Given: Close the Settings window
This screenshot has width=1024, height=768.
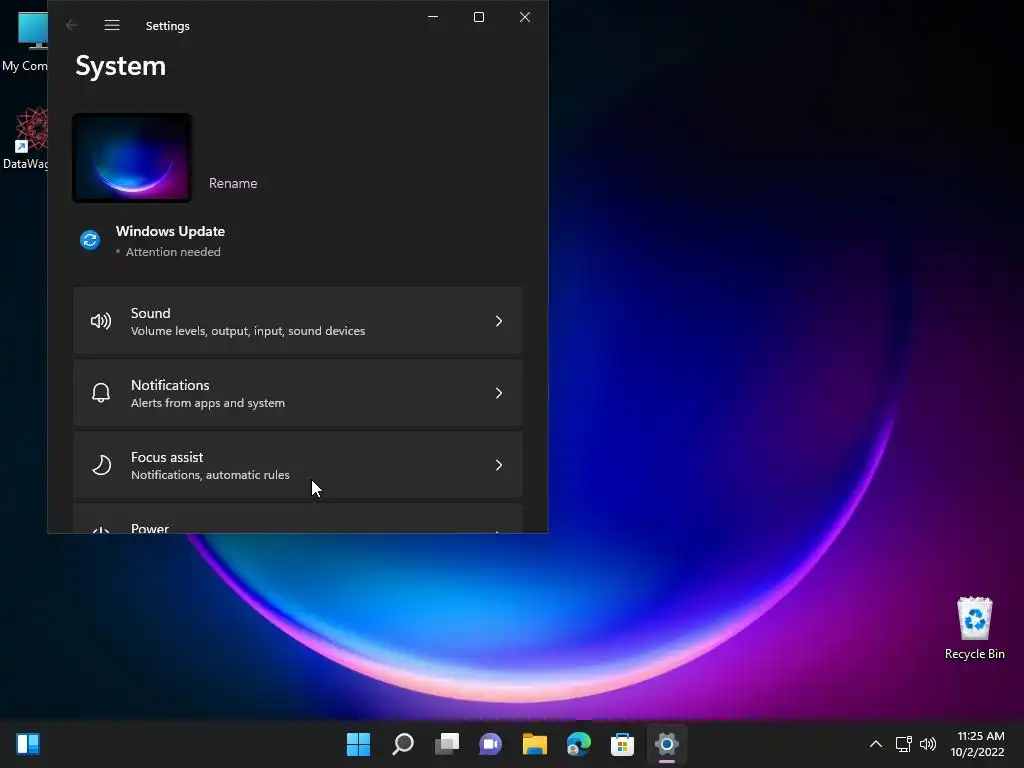Looking at the screenshot, I should click(x=525, y=17).
